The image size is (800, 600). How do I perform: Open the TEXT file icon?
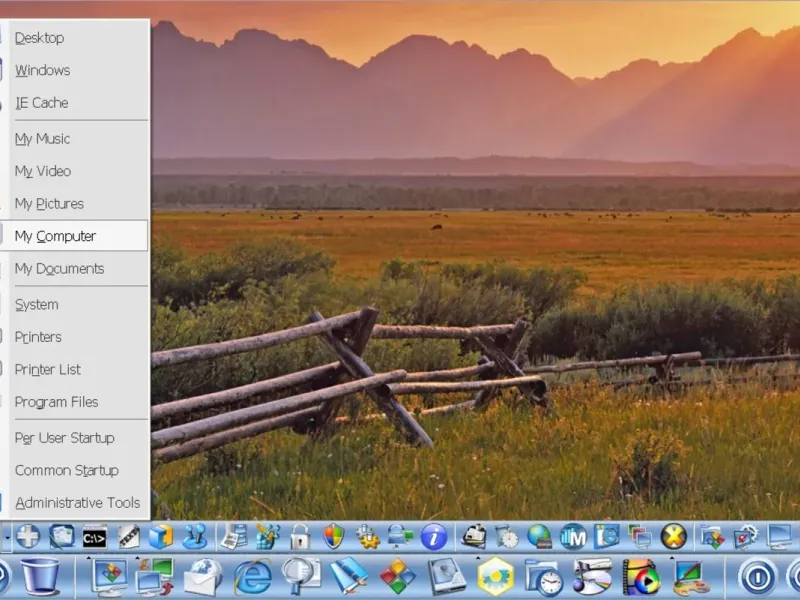[x=128, y=537]
